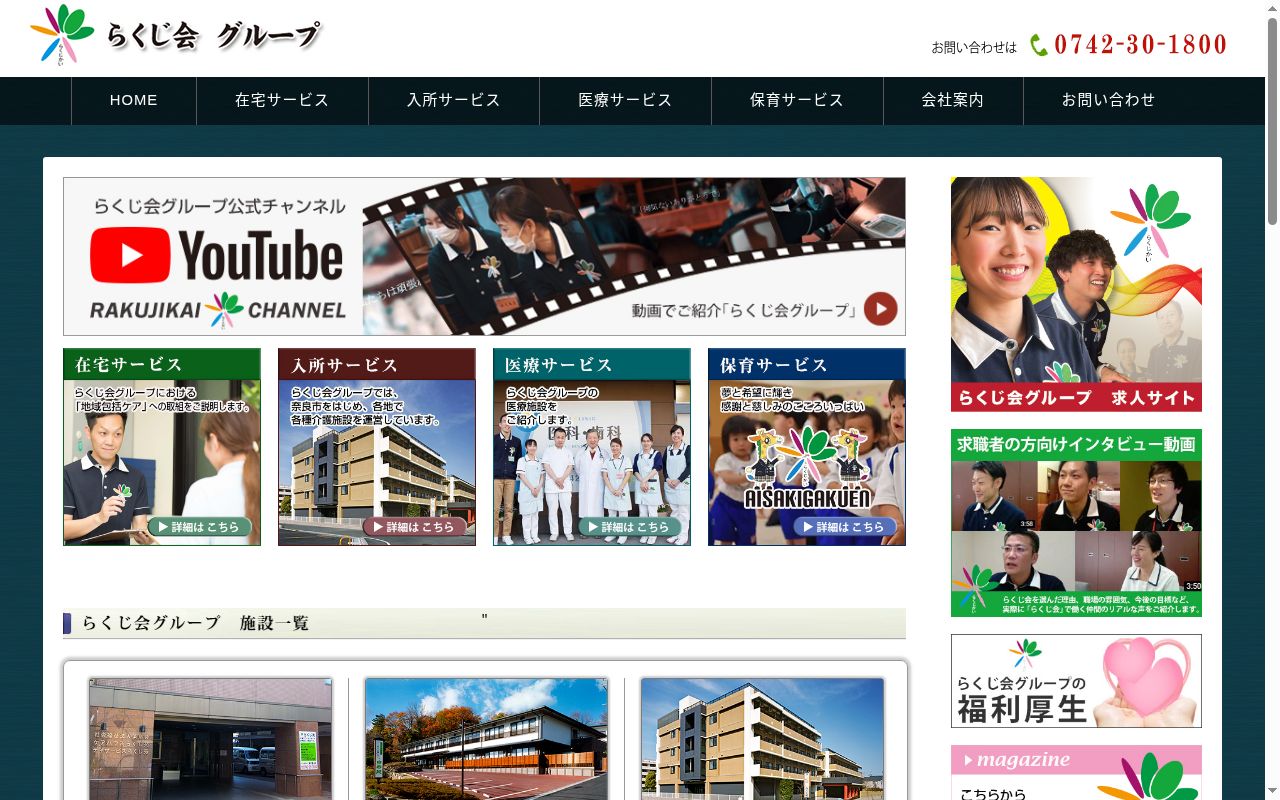This screenshot has width=1280, height=800.
Task: Click 詳細はこちら on 在宅サービス card
Action: (200, 527)
